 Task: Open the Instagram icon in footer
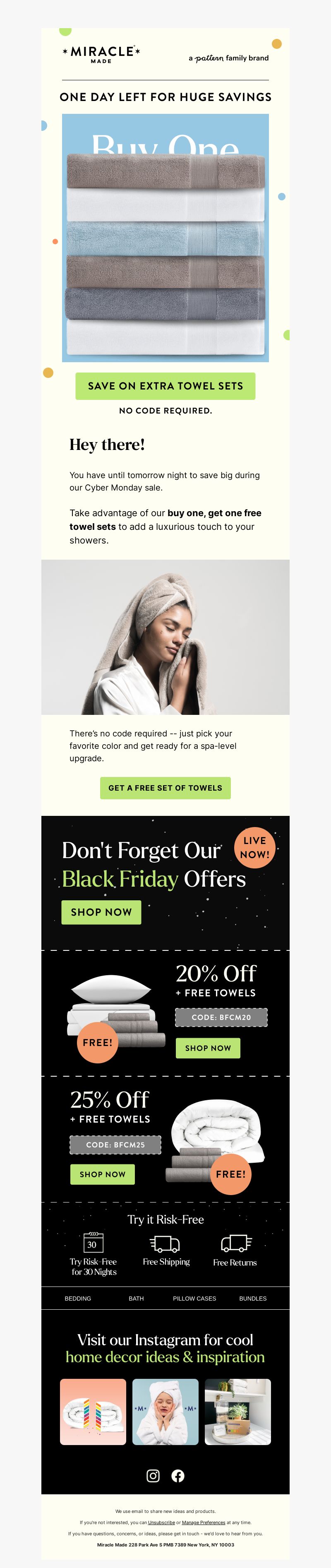coord(154,1475)
